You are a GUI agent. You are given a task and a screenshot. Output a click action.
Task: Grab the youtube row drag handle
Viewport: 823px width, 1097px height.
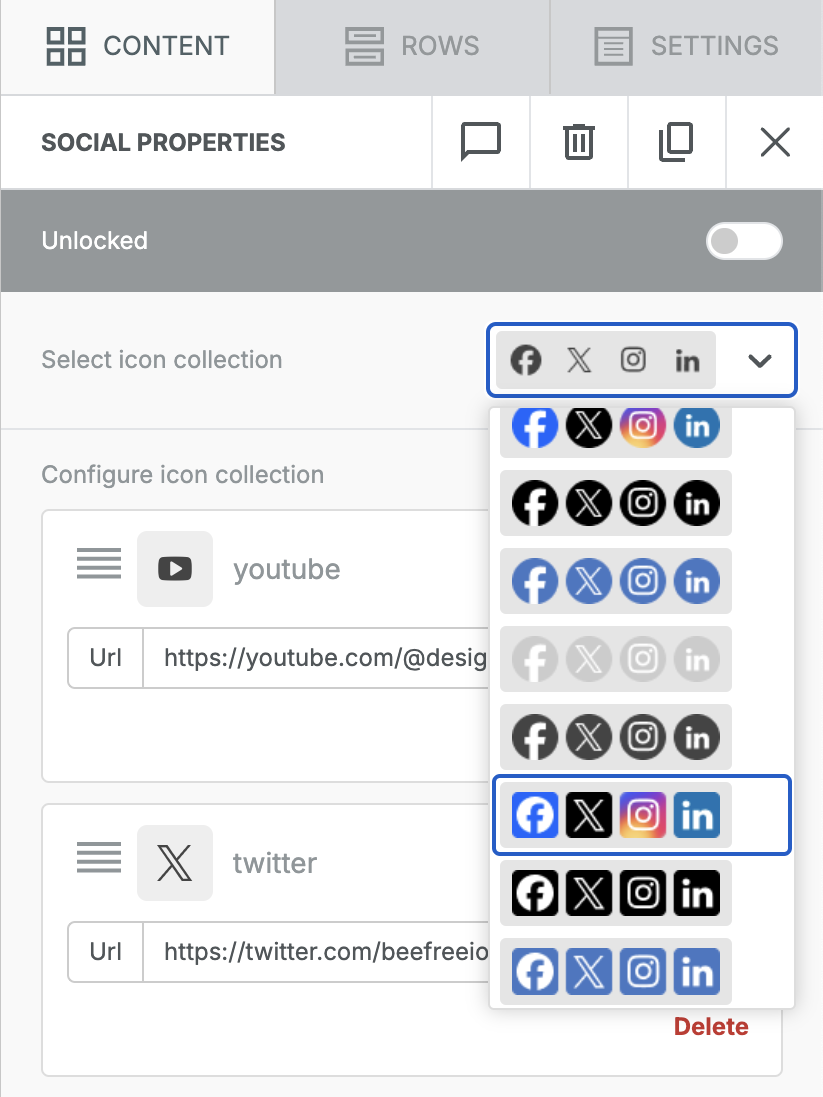pos(99,564)
